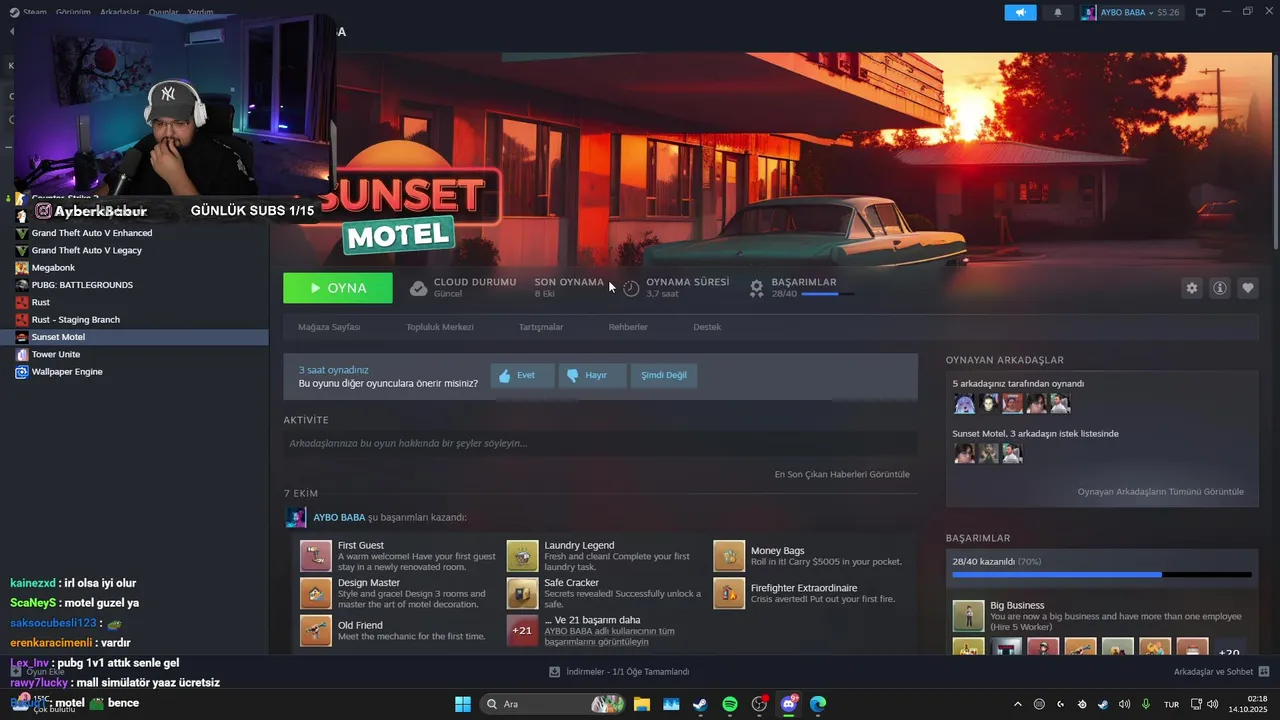Viewport: 1280px width, 720px height.
Task: Click the Money Bags achievement icon
Action: coord(729,556)
